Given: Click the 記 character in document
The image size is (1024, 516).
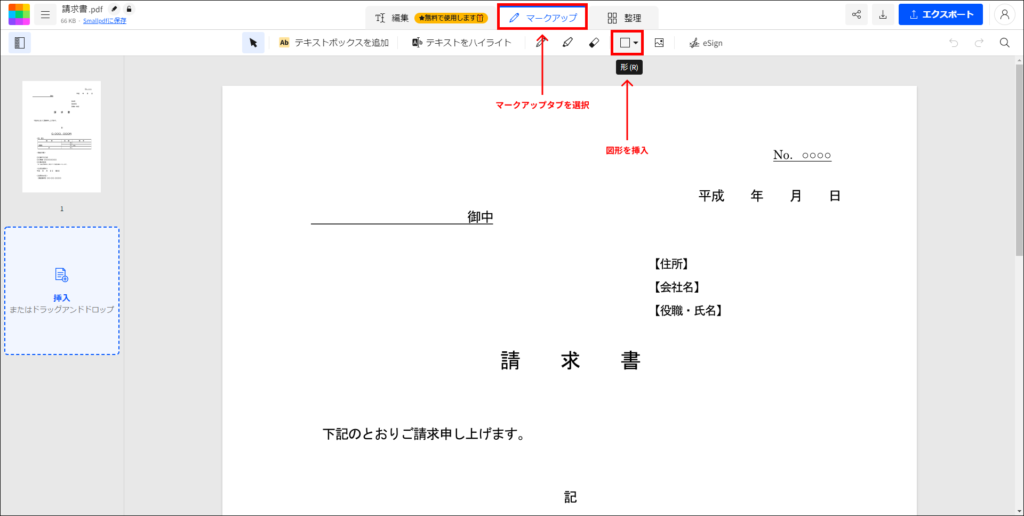Looking at the screenshot, I should [571, 498].
